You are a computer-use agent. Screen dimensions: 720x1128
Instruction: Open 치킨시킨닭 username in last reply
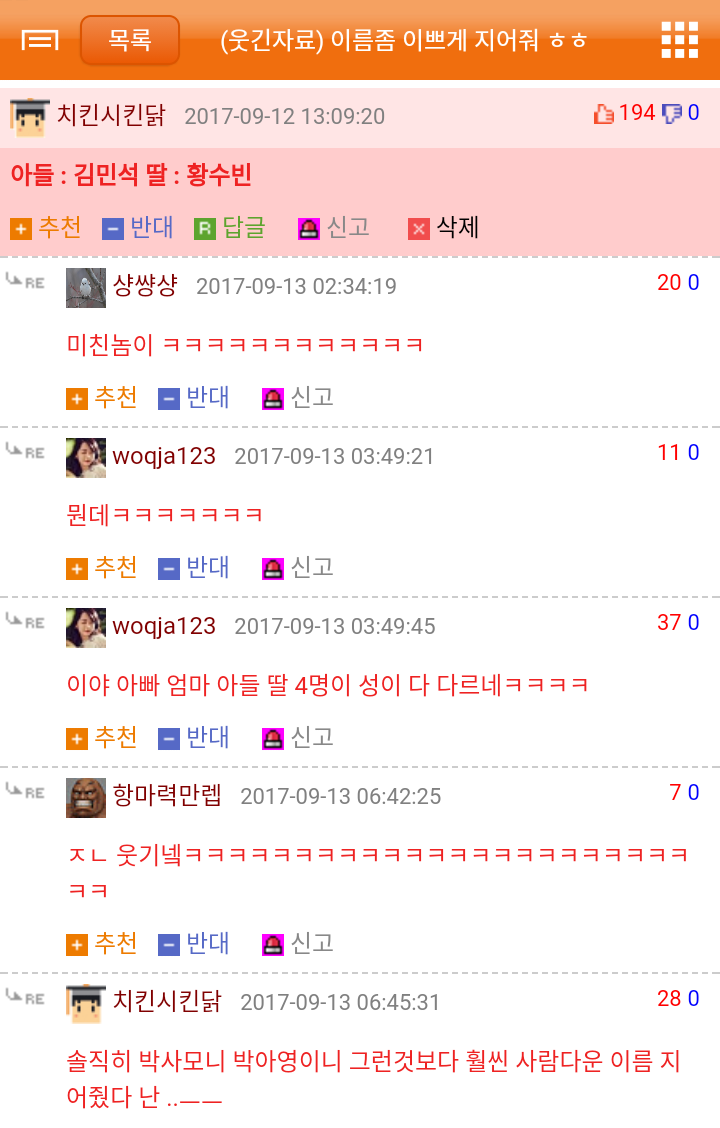pos(167,1001)
